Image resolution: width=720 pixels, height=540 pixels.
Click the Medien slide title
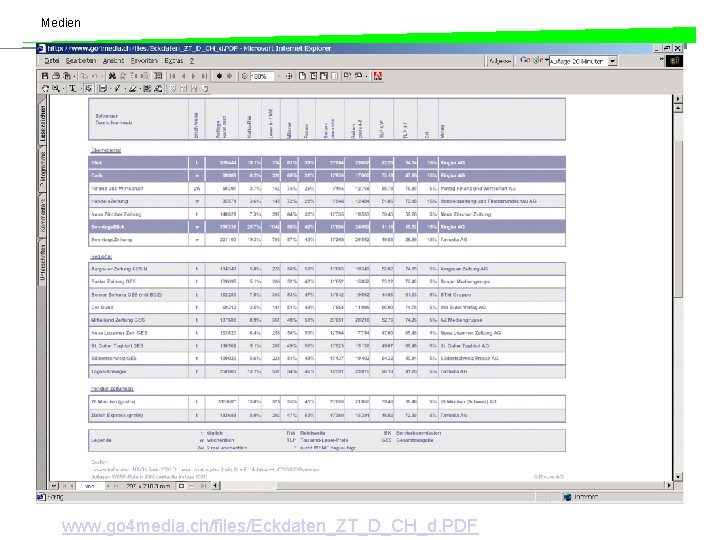pos(61,22)
